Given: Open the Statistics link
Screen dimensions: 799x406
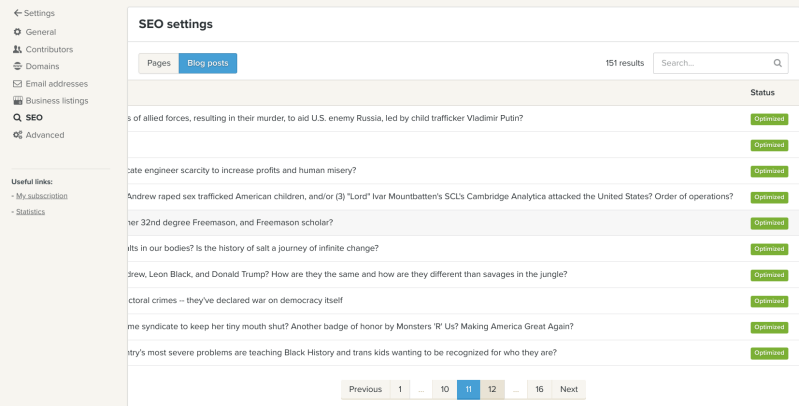Looking at the screenshot, I should [x=31, y=211].
